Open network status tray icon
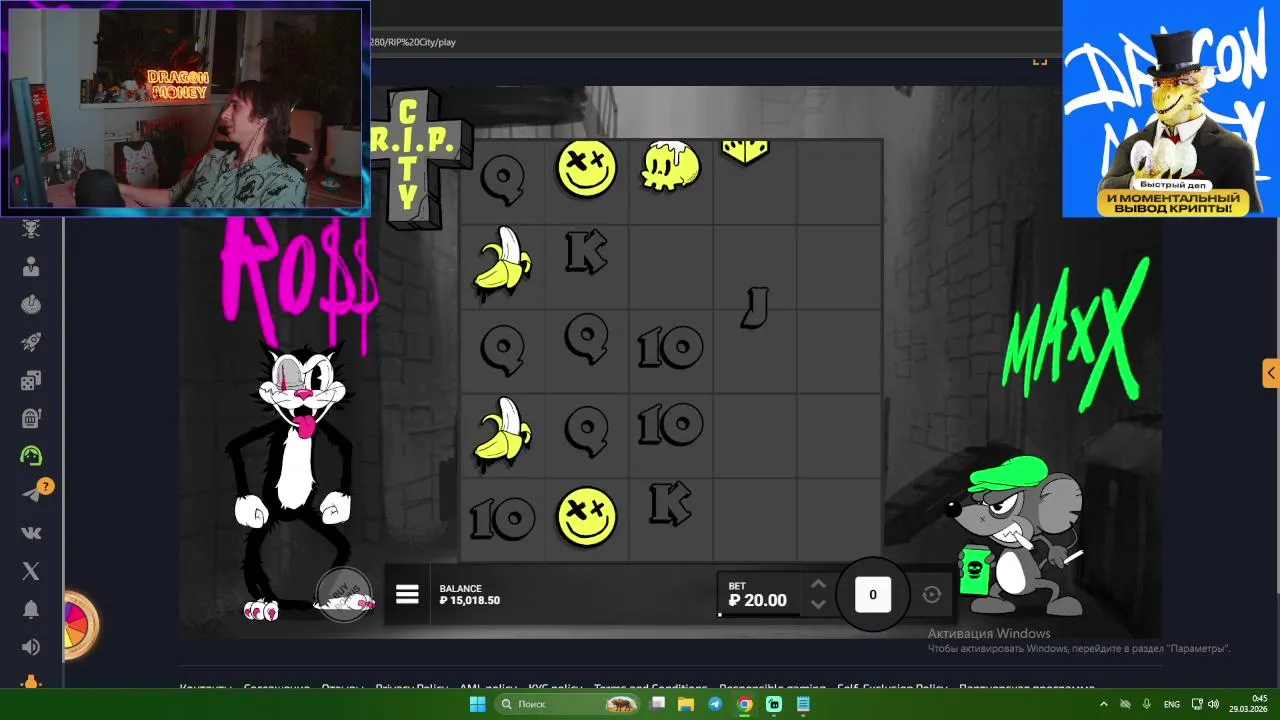This screenshot has width=1280, height=720. tap(1197, 704)
